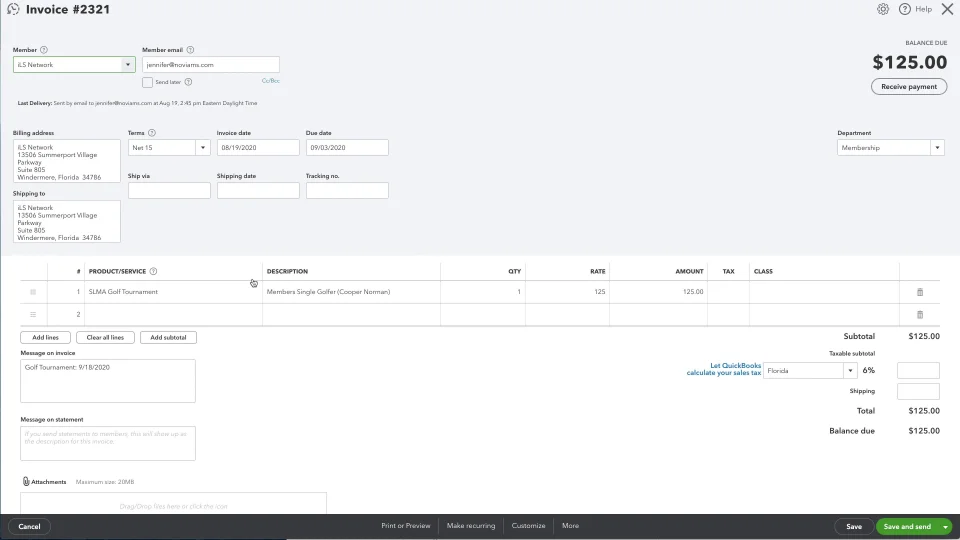
Task: Click the Cancel button
Action: click(x=29, y=527)
